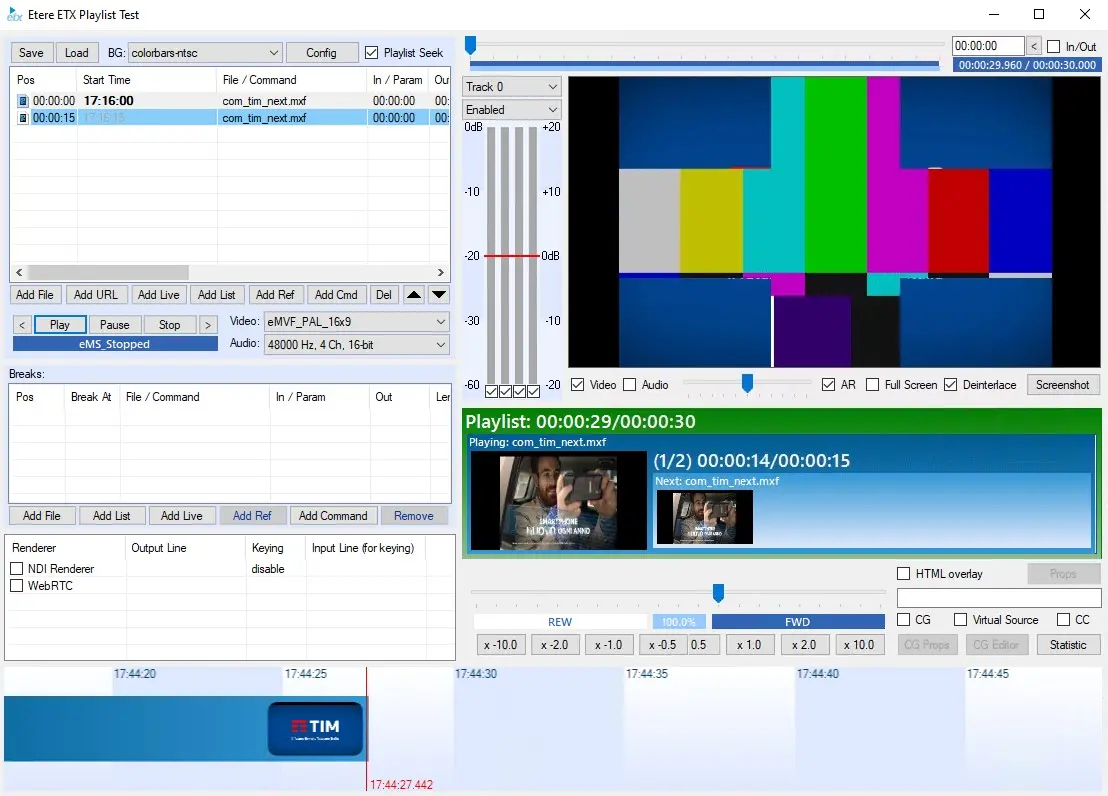Click the move item down arrow button
1108x796 pixels.
click(x=439, y=295)
